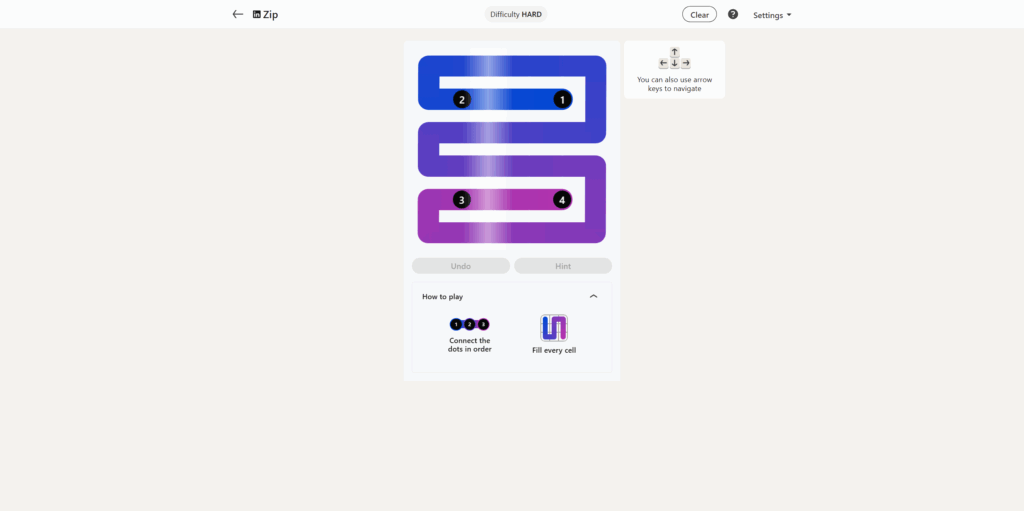Click the right arrow key icon

(x=686, y=63)
